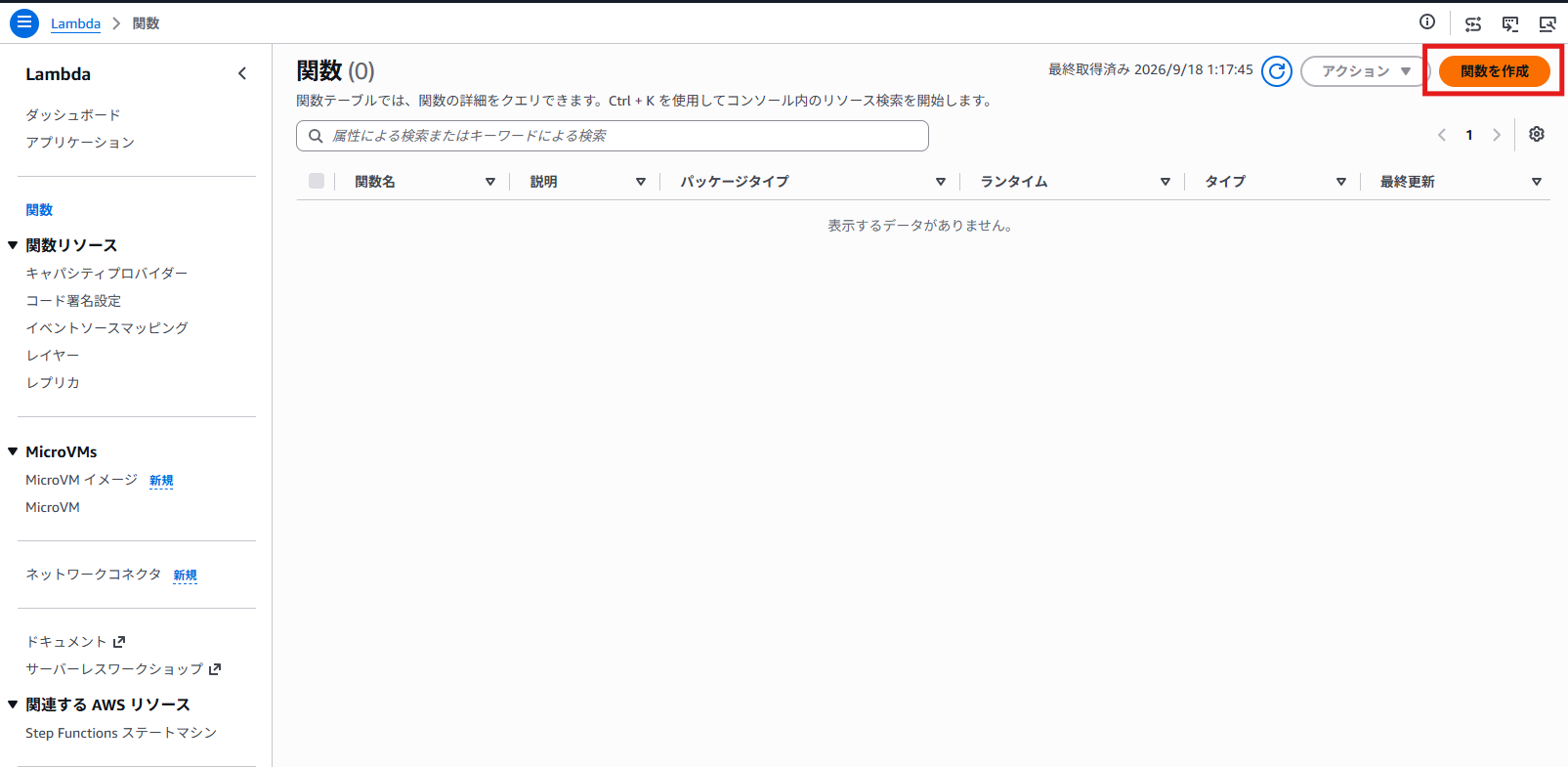The height and width of the screenshot is (767, 1568).
Task: Click the 説明 column header
Action: coord(543,182)
